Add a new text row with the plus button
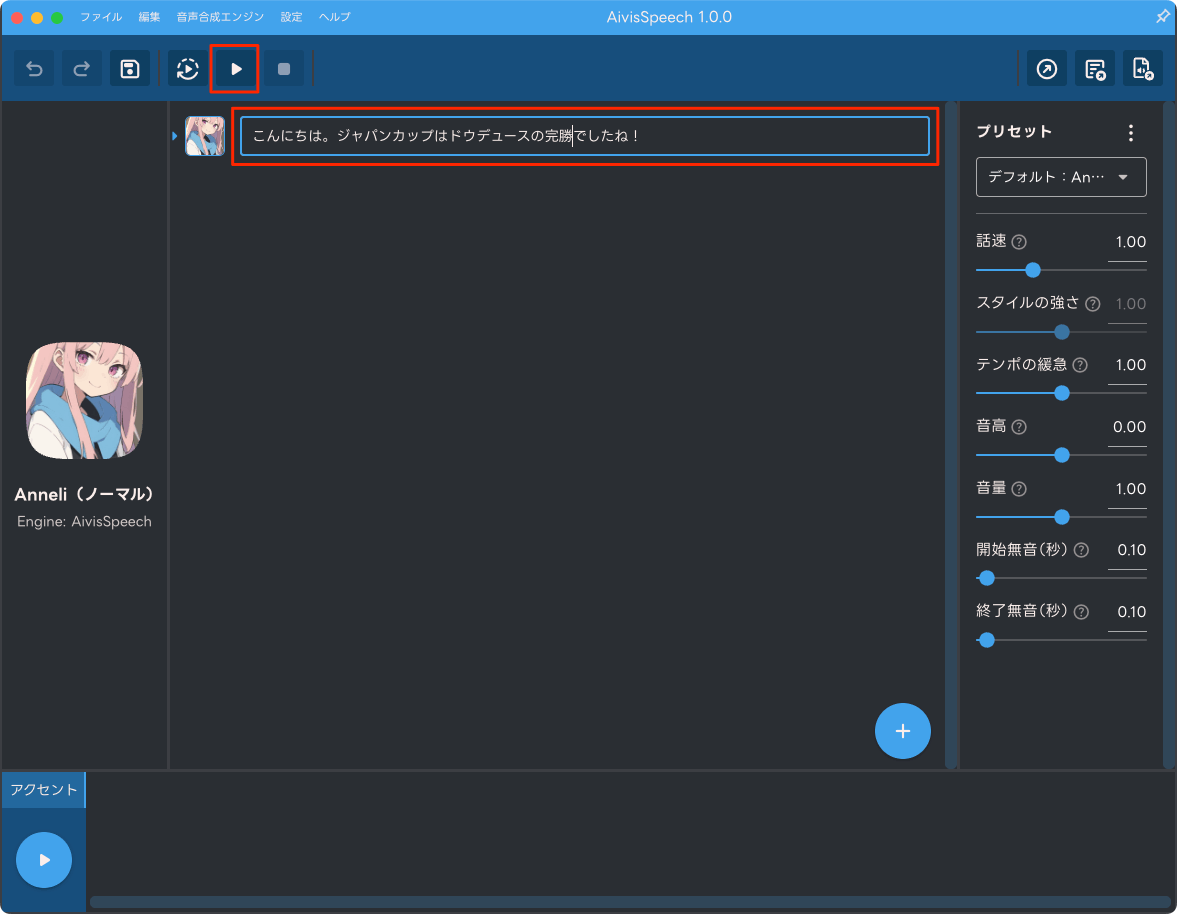This screenshot has height=914, width=1177. (902, 731)
